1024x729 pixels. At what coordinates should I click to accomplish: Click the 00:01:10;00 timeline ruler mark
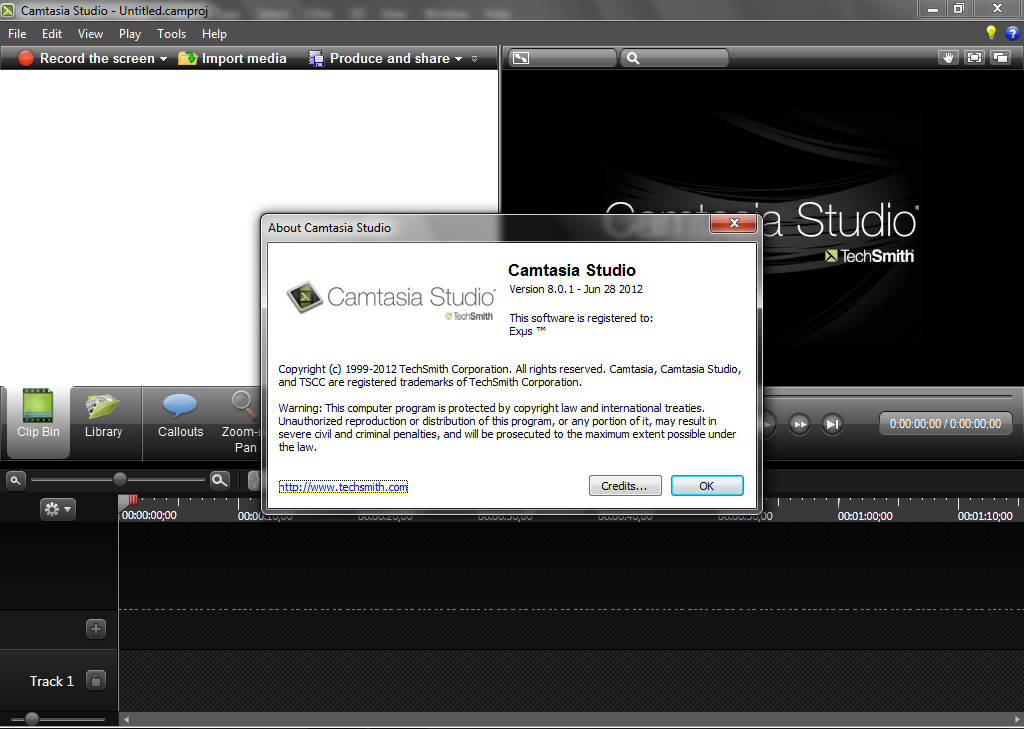pos(985,516)
